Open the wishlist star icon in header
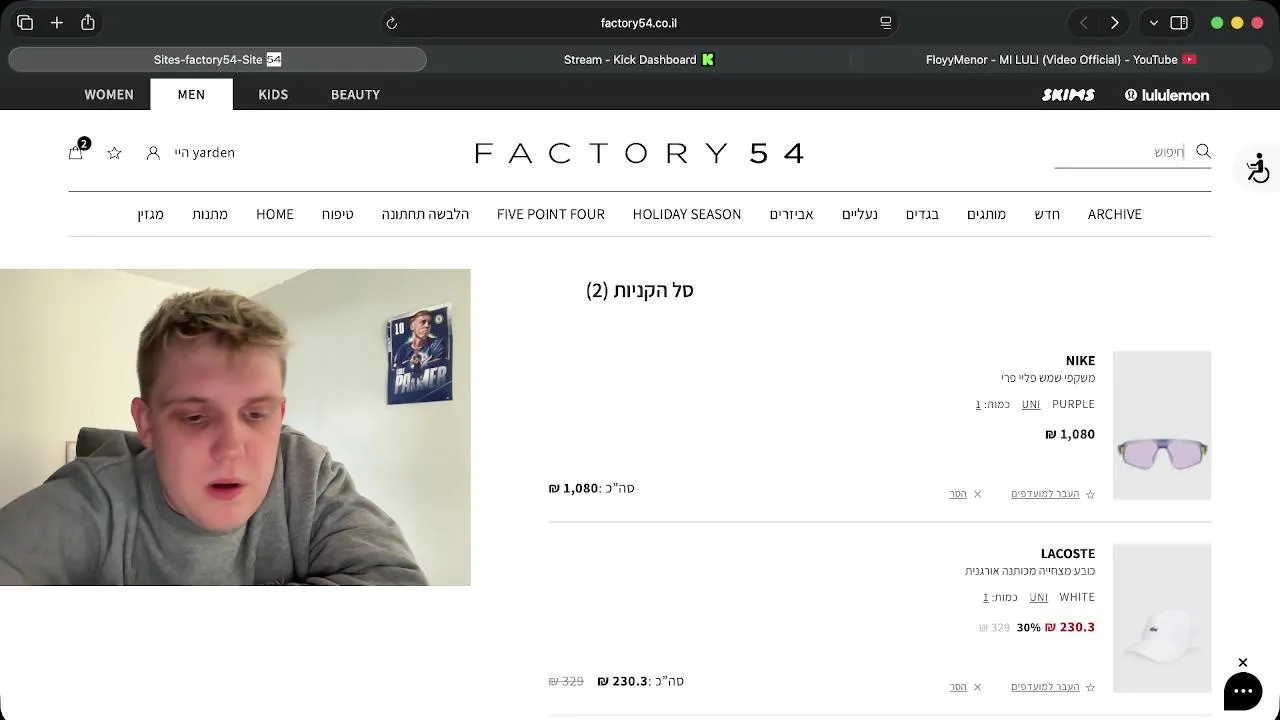1280x720 pixels. pyautogui.click(x=114, y=153)
